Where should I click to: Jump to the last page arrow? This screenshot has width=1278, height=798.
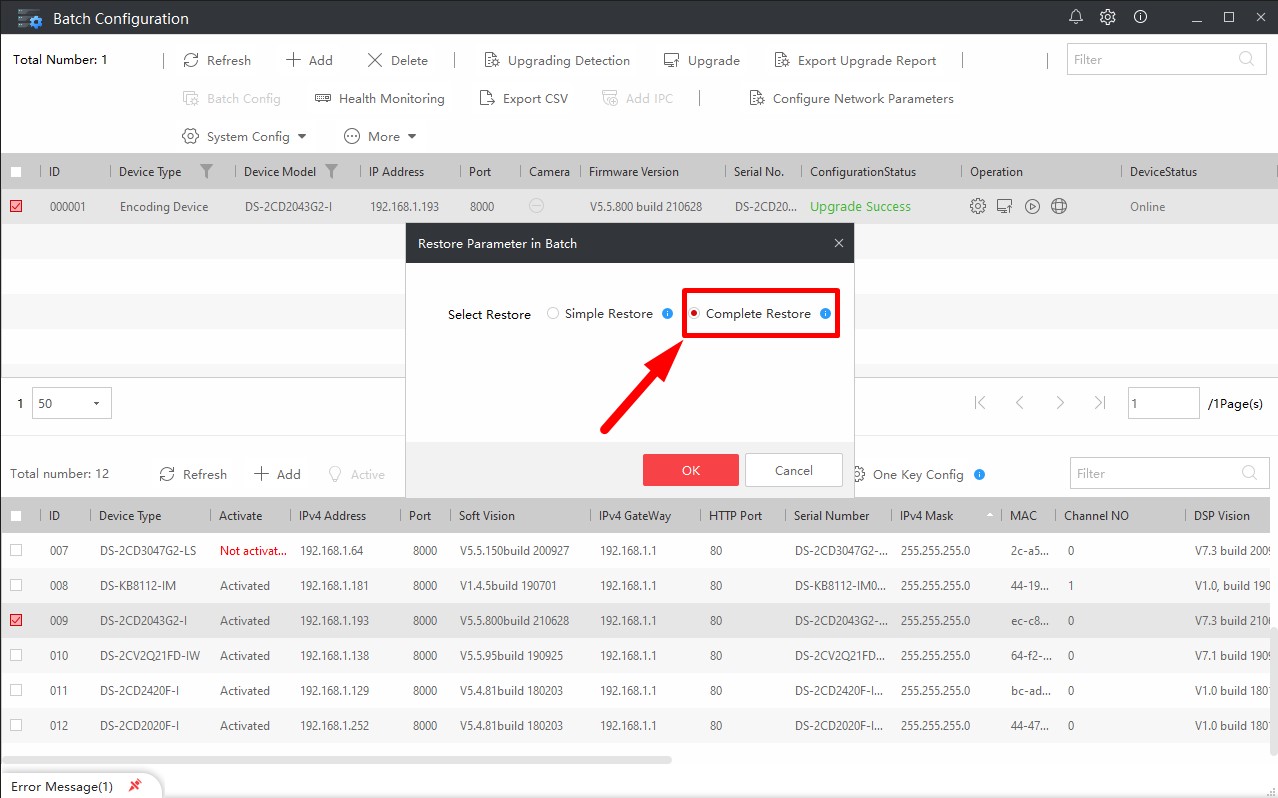[1100, 403]
